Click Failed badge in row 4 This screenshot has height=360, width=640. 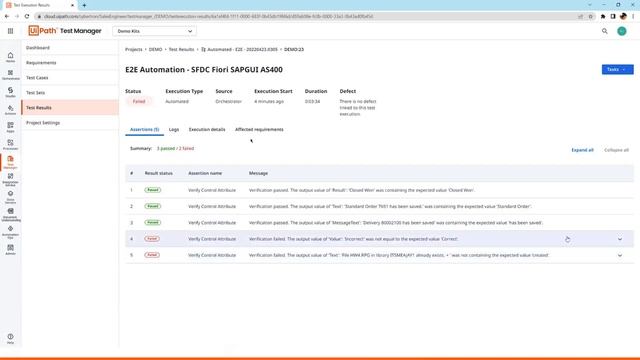pyautogui.click(x=152, y=239)
